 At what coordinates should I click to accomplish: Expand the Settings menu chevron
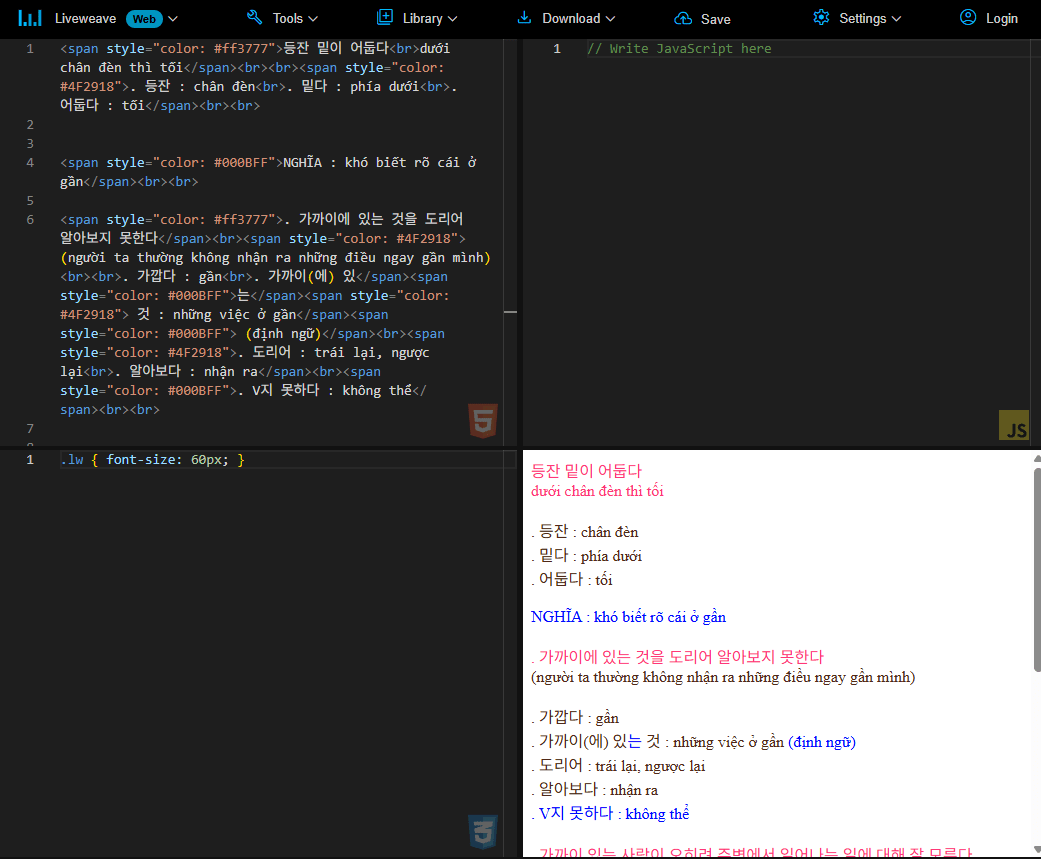click(x=896, y=19)
